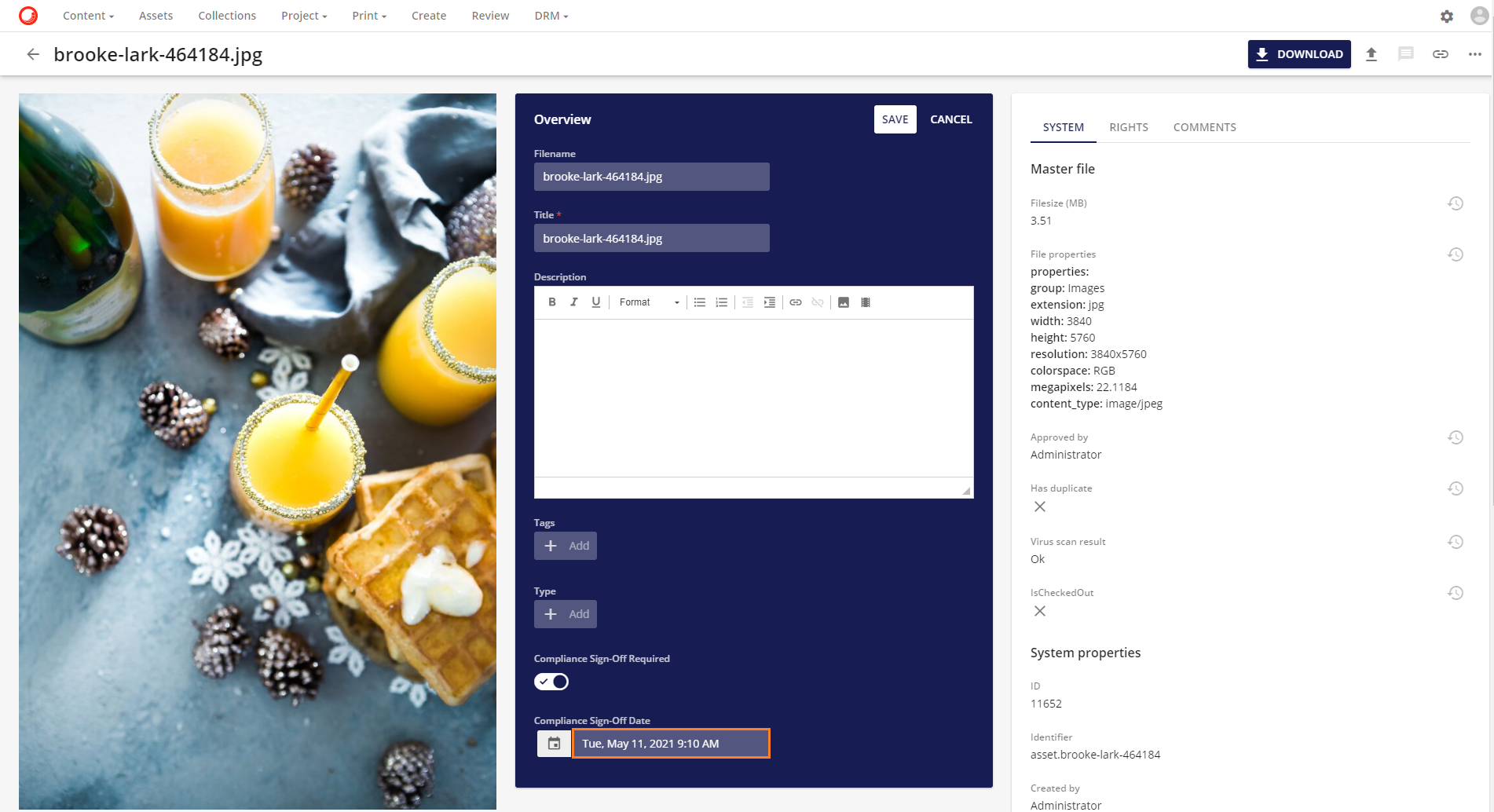The image size is (1494, 812).
Task: Click the Compliance Sign-Off Date field
Action: click(672, 744)
